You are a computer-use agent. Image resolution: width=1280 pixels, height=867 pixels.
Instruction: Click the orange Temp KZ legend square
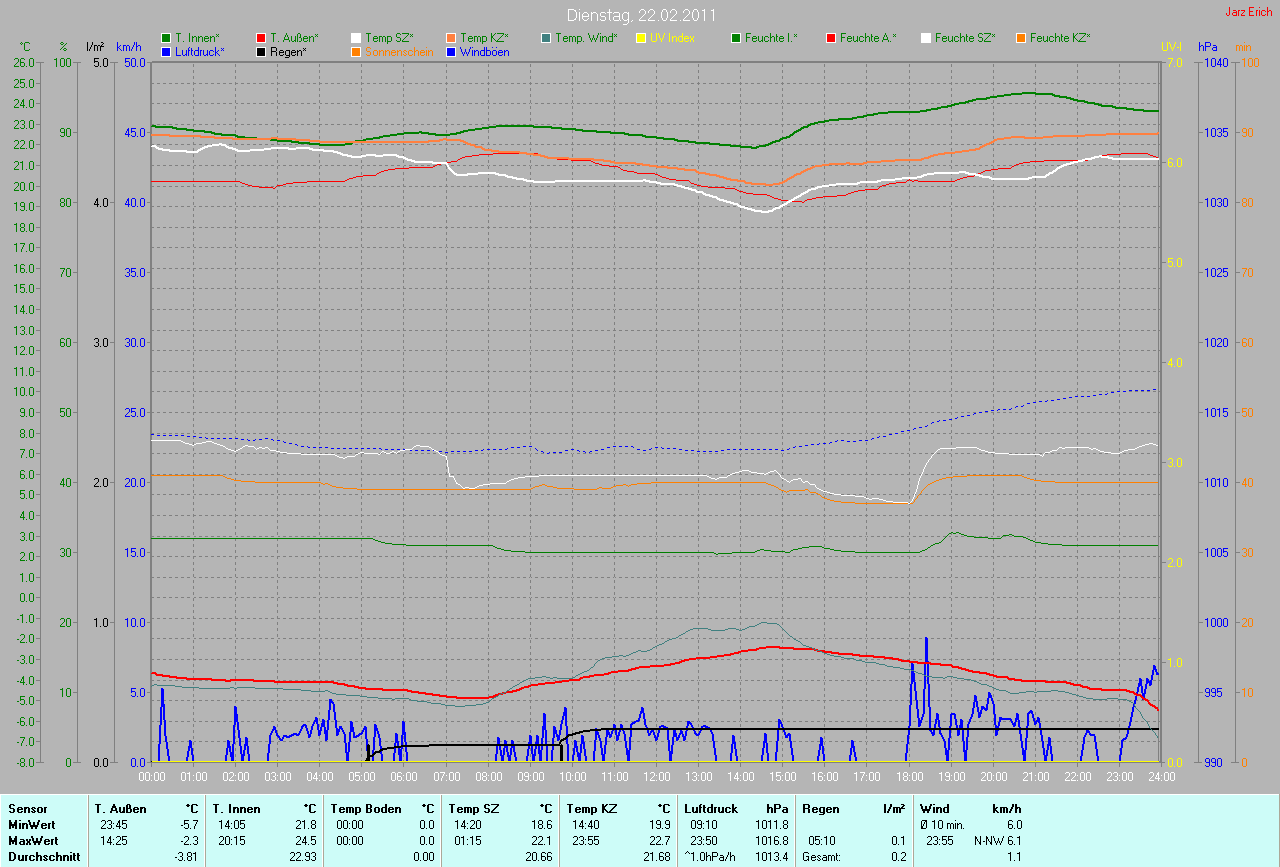[x=451, y=38]
